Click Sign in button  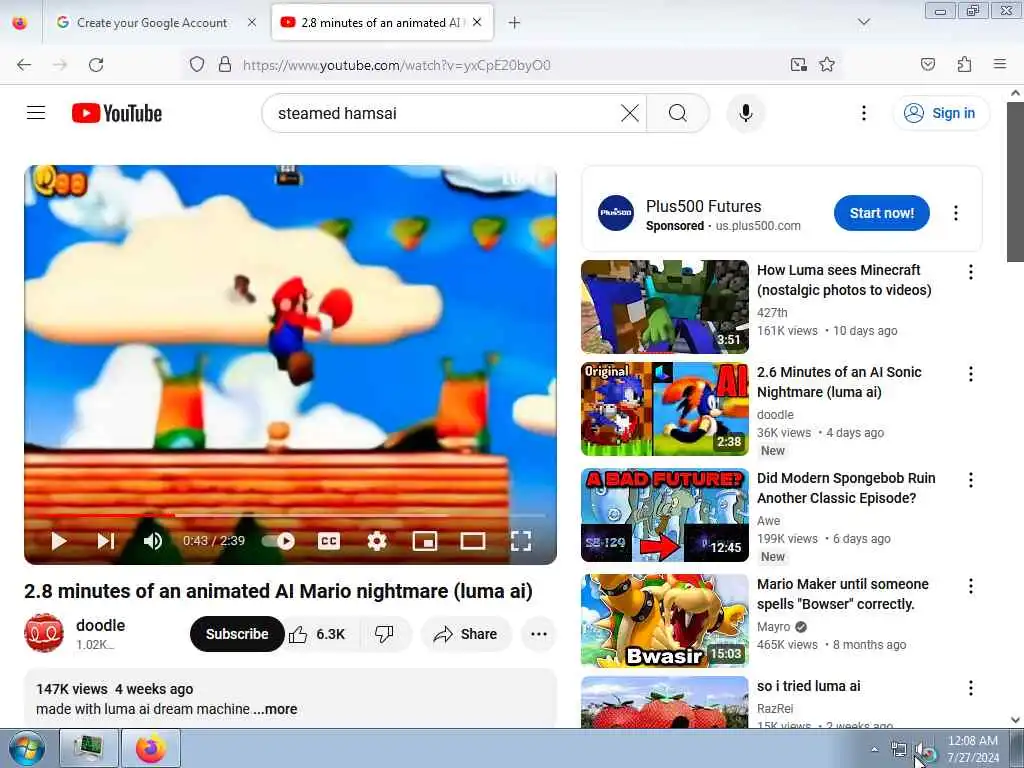[940, 113]
